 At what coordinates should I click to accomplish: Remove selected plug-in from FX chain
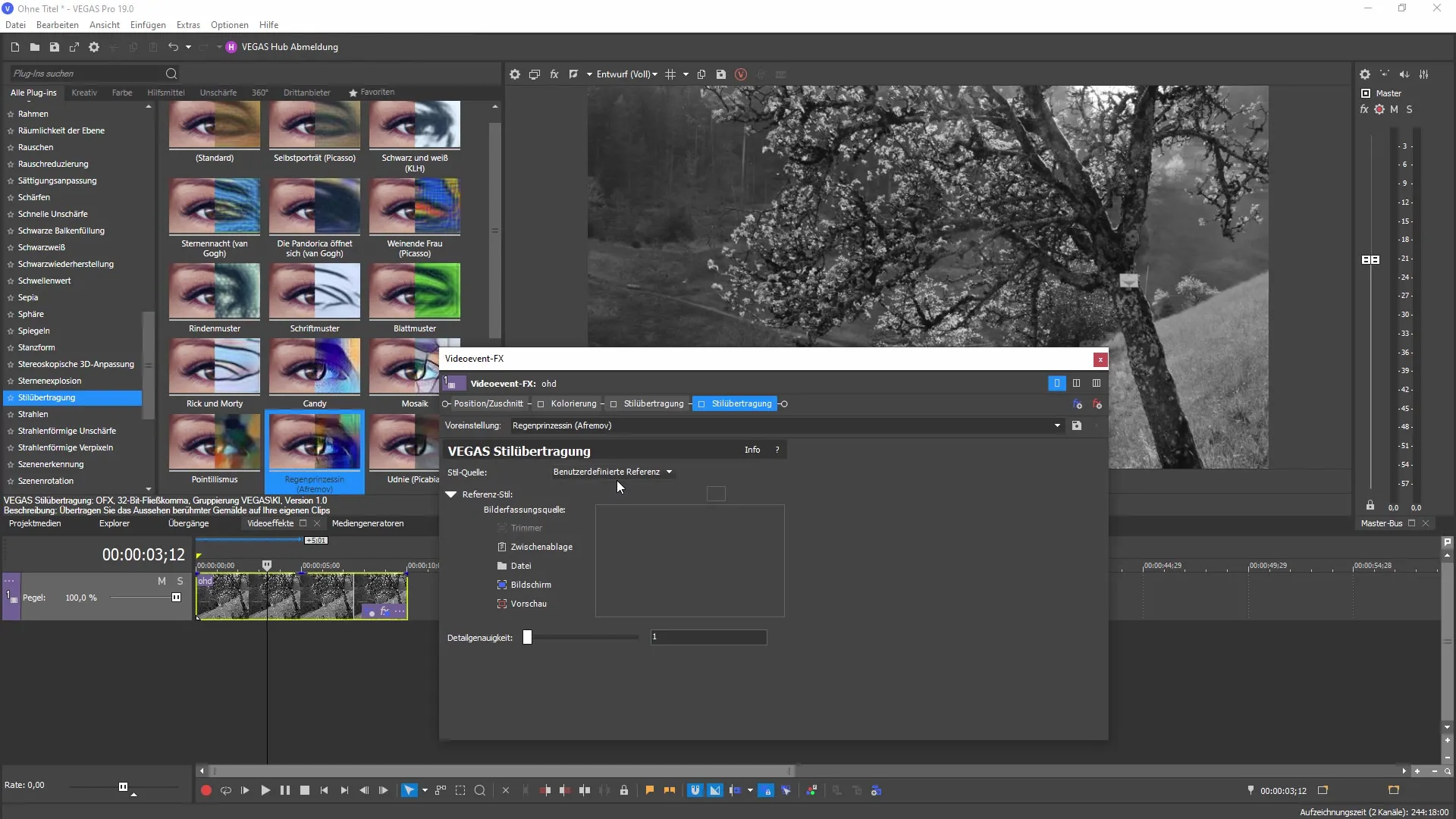[1097, 404]
